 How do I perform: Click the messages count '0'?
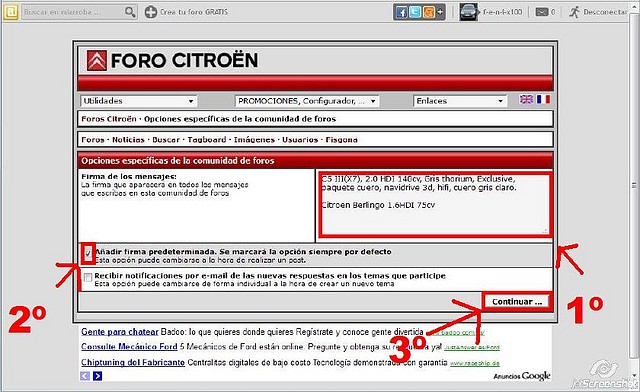pyautogui.click(x=553, y=12)
